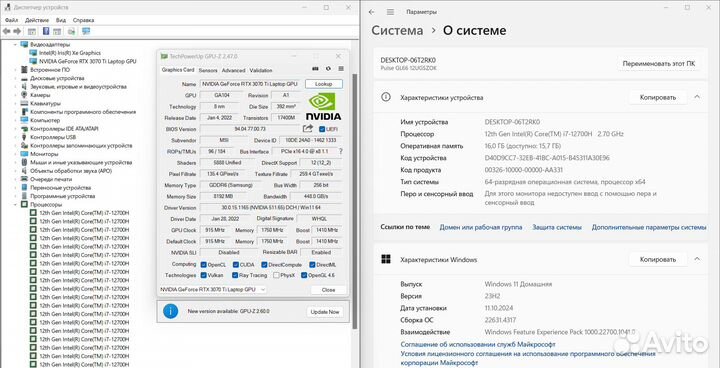Image resolution: width=720 pixels, height=368 pixels.
Task: Click the GPU-Z refresh icon
Action: (x=328, y=69)
